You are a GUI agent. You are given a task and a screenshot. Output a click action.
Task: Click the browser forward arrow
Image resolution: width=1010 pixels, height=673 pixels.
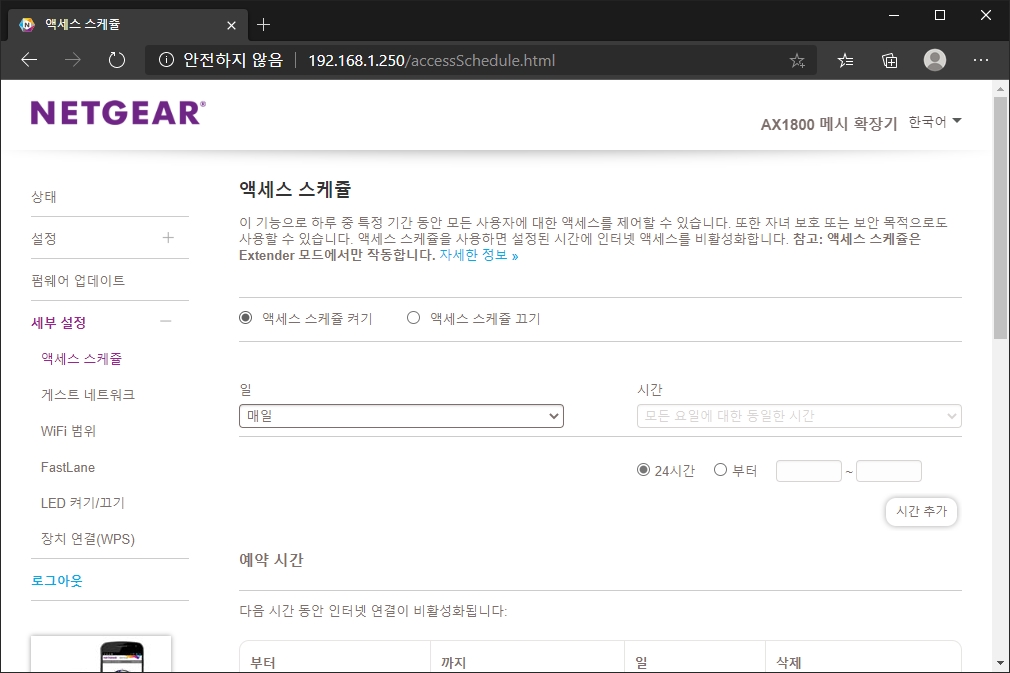(73, 60)
